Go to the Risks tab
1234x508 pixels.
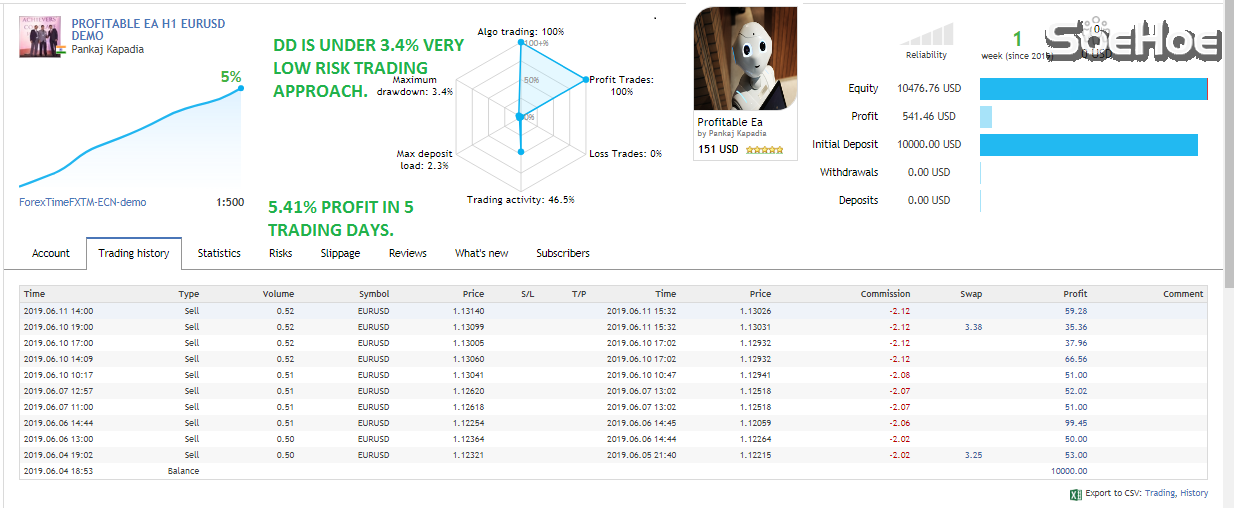[x=280, y=254]
